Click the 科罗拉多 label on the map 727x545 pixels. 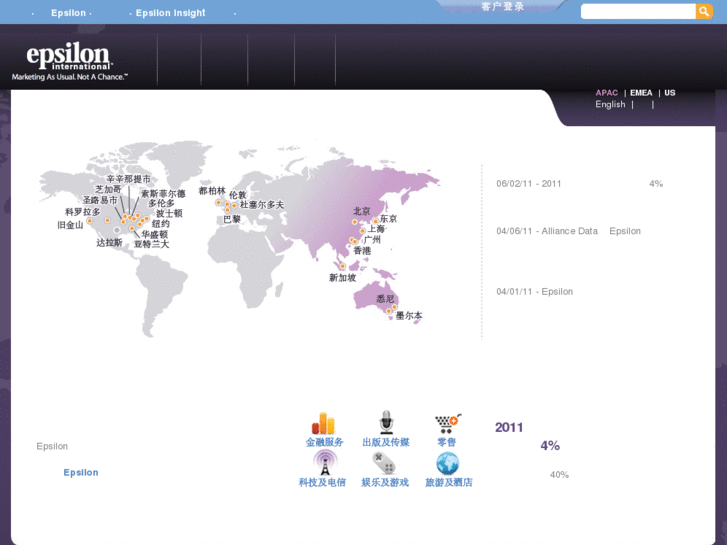[83, 212]
